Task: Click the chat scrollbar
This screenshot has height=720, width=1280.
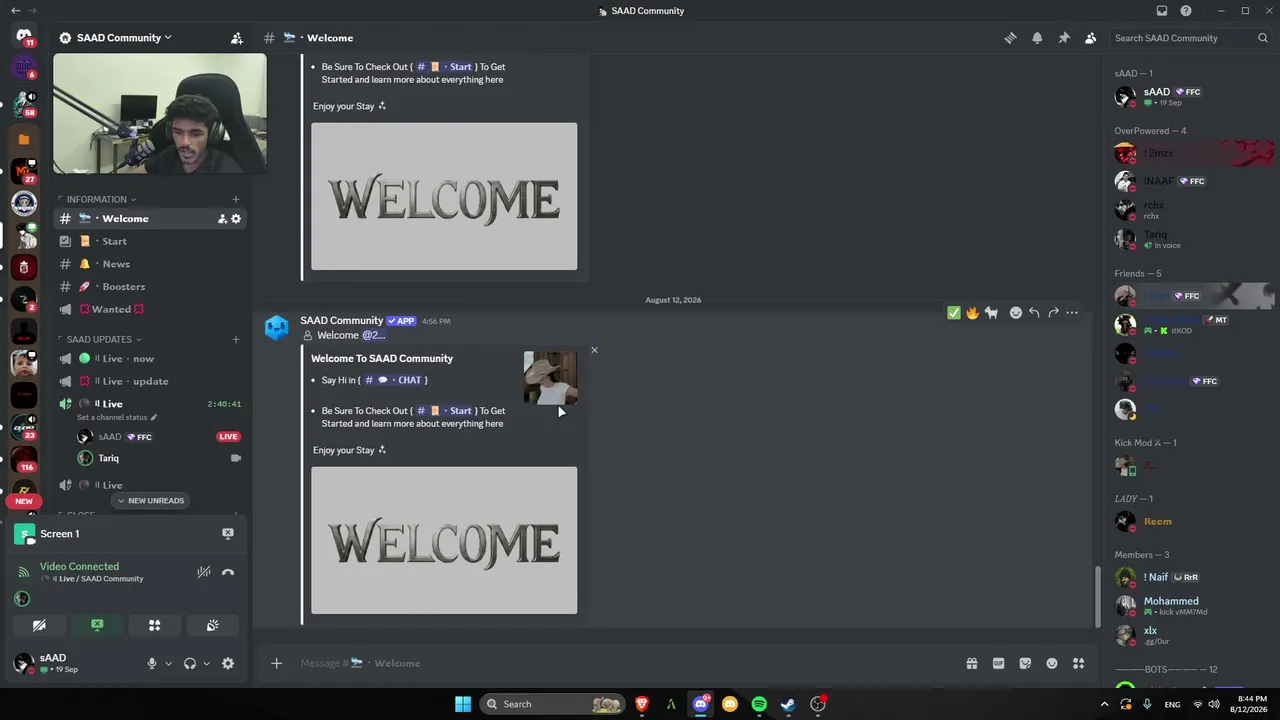Action: pyautogui.click(x=1098, y=595)
